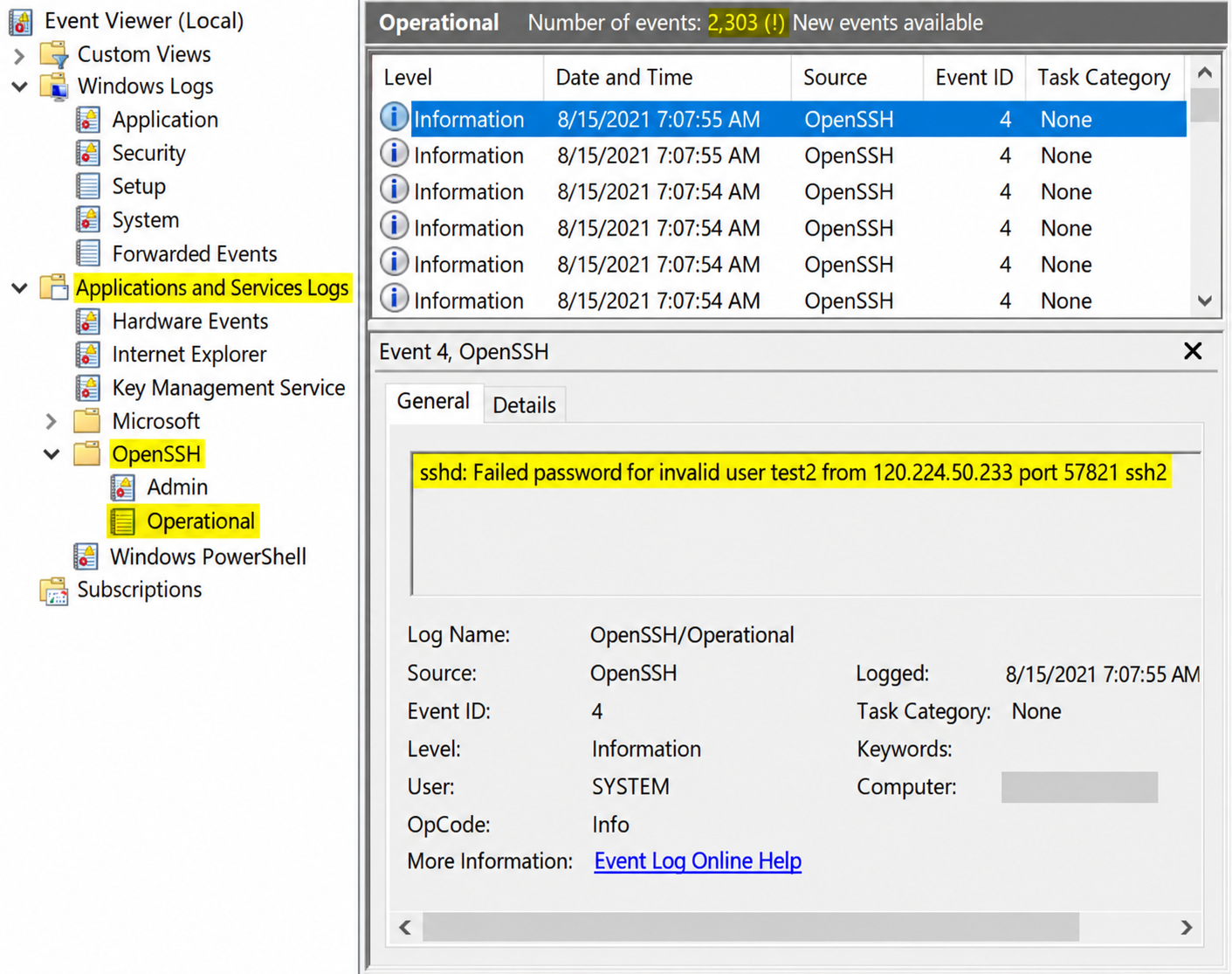
Task: Click the '2,303 (!)' event count text
Action: 747,23
